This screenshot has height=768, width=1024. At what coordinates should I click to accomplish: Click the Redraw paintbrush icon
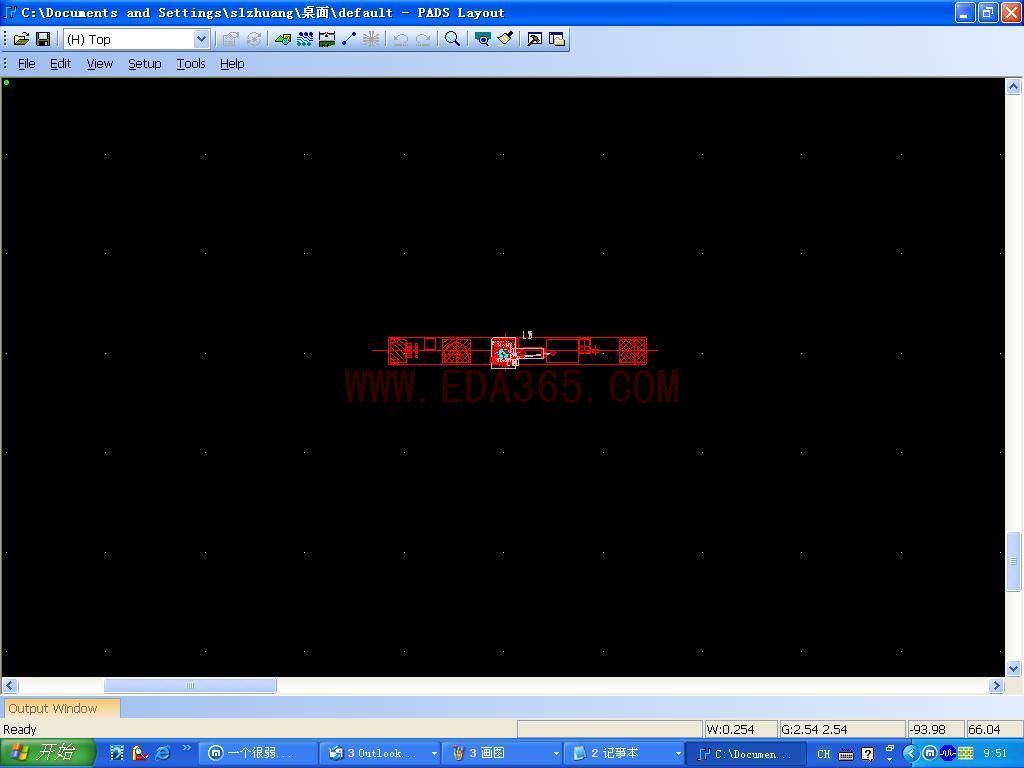pyautogui.click(x=505, y=39)
